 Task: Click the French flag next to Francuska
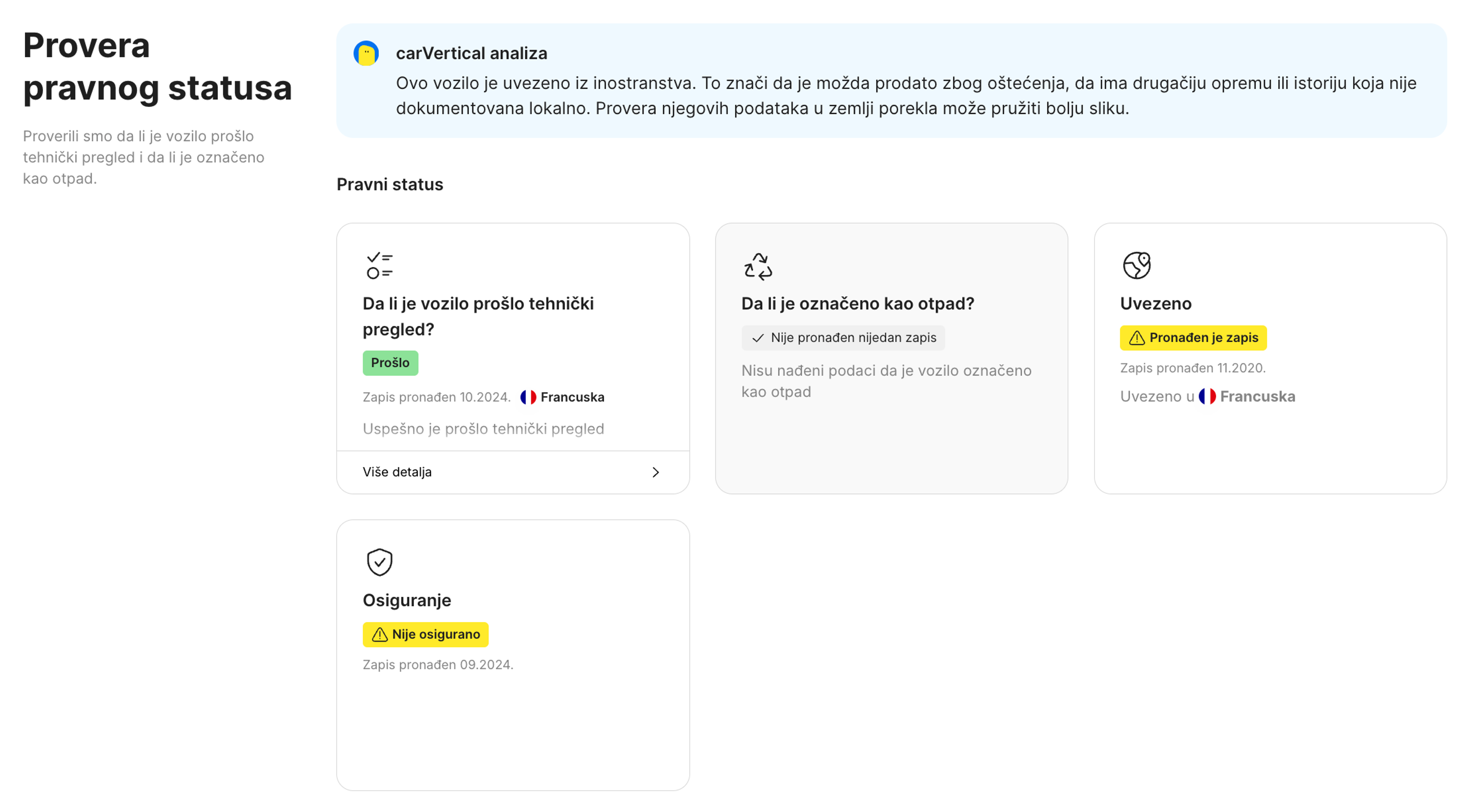point(528,397)
